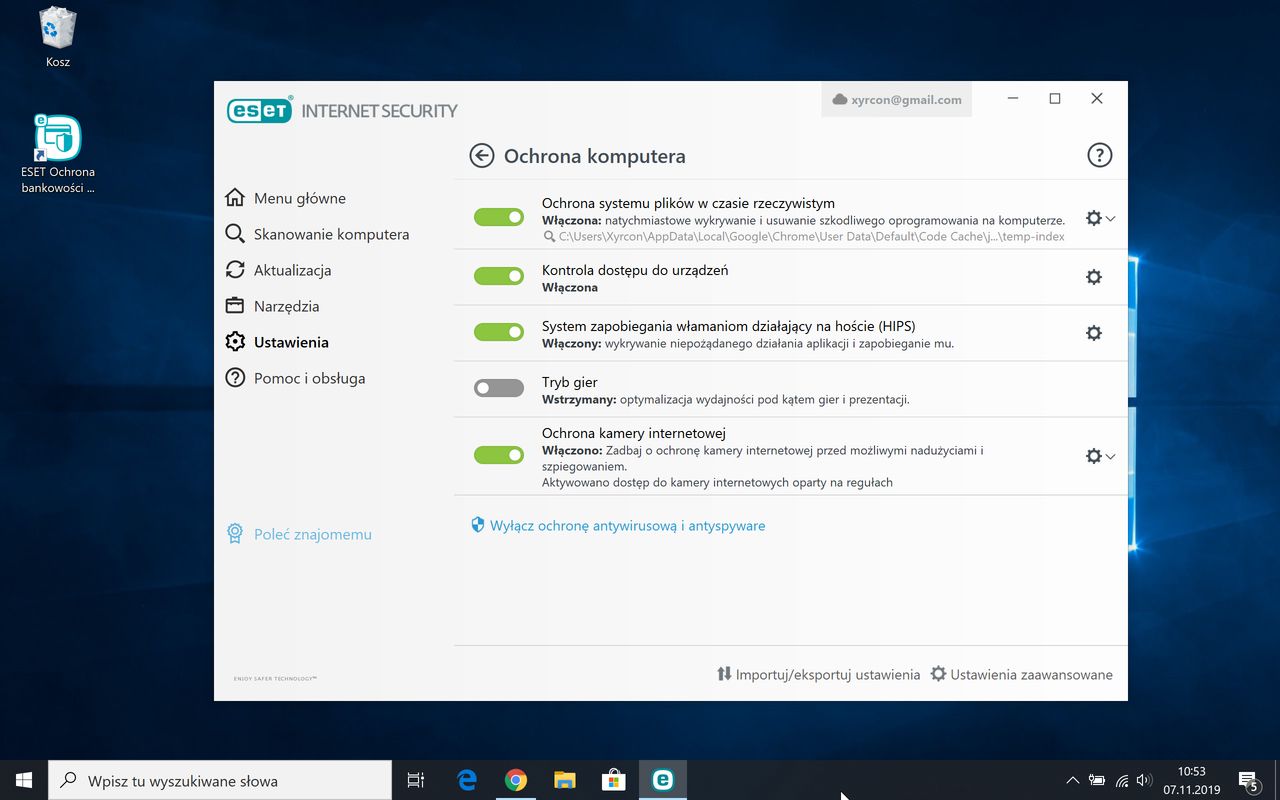
Task: Show hidden tray icons chevron
Action: point(1072,780)
